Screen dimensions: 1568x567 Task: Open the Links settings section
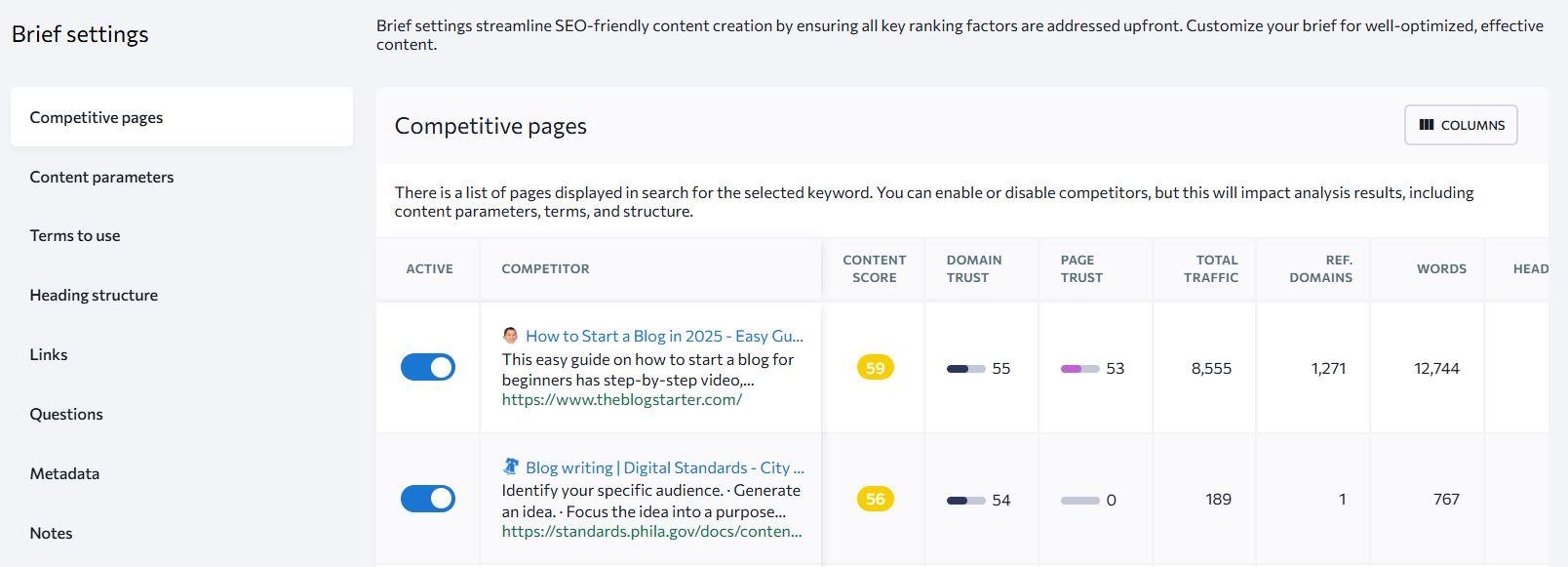(x=49, y=354)
